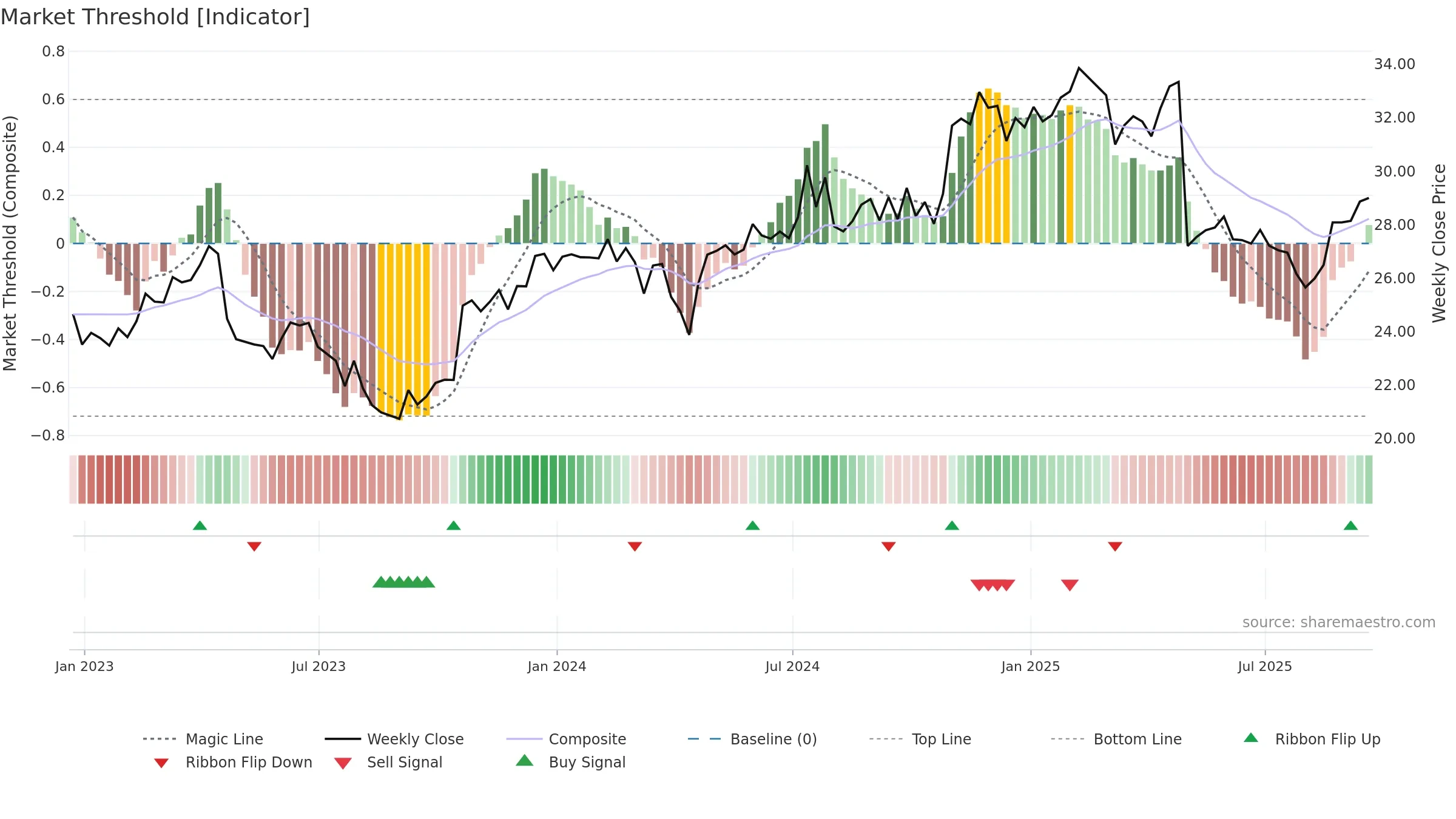
Task: Toggle Composite legend entry
Action: tap(566, 739)
